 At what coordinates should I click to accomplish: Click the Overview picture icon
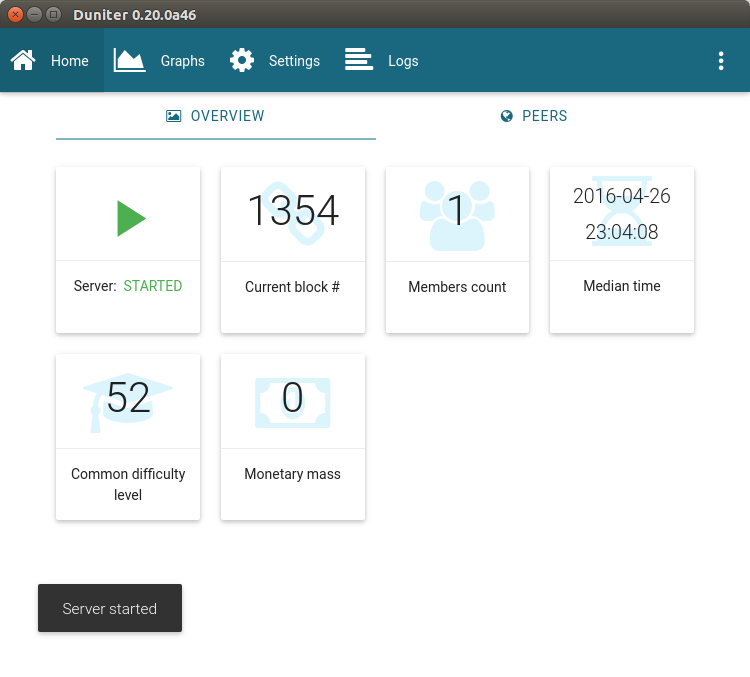coord(173,116)
